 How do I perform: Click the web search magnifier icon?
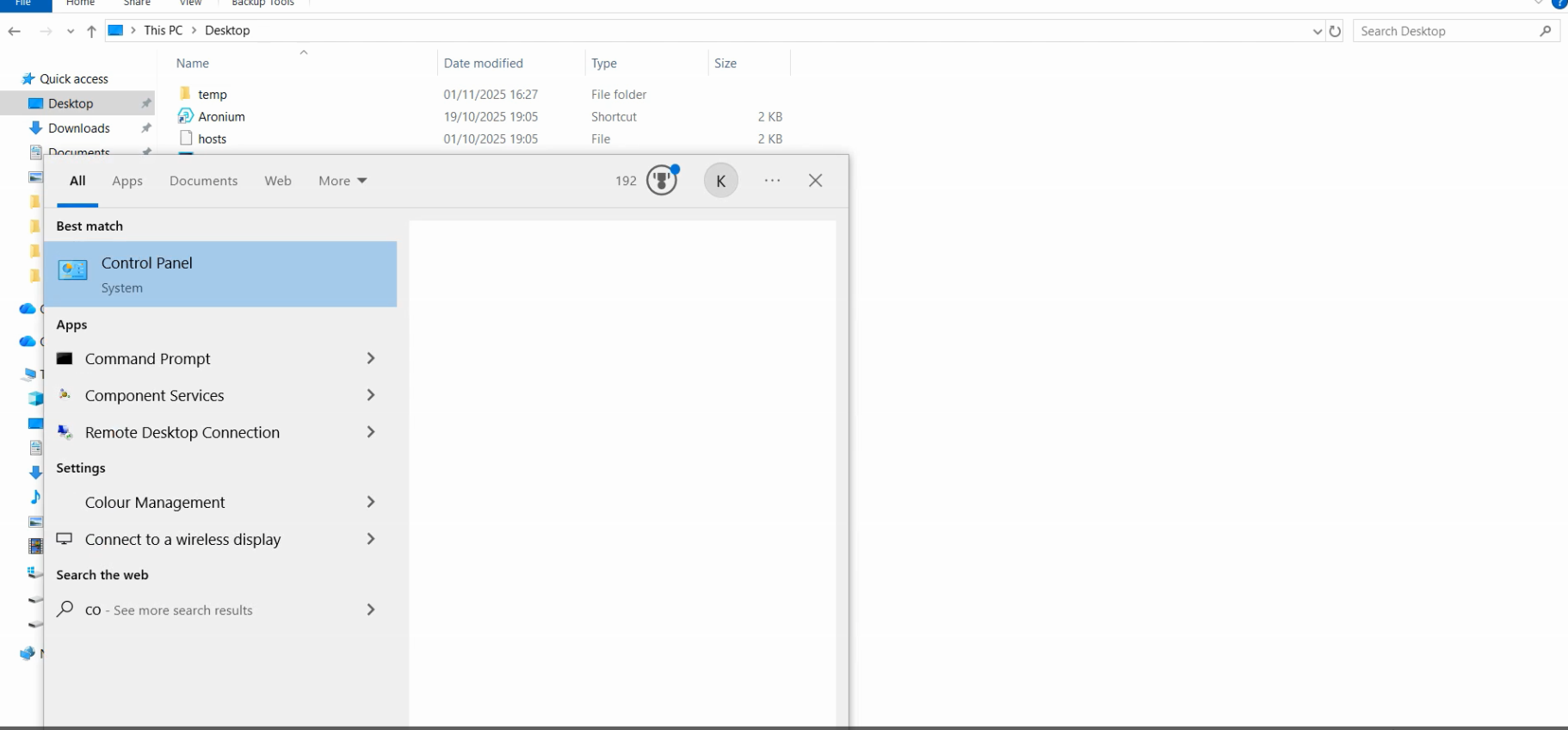point(65,609)
